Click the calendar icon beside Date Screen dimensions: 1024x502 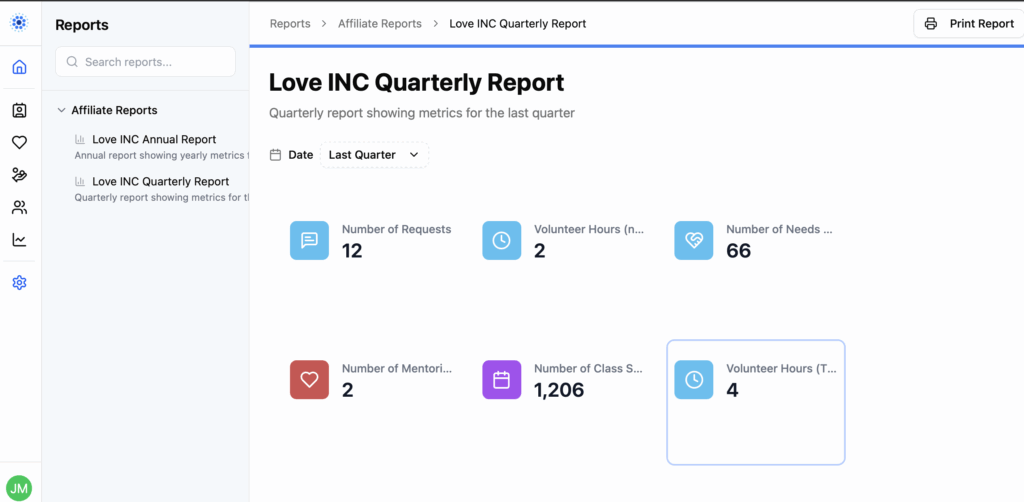click(x=276, y=155)
